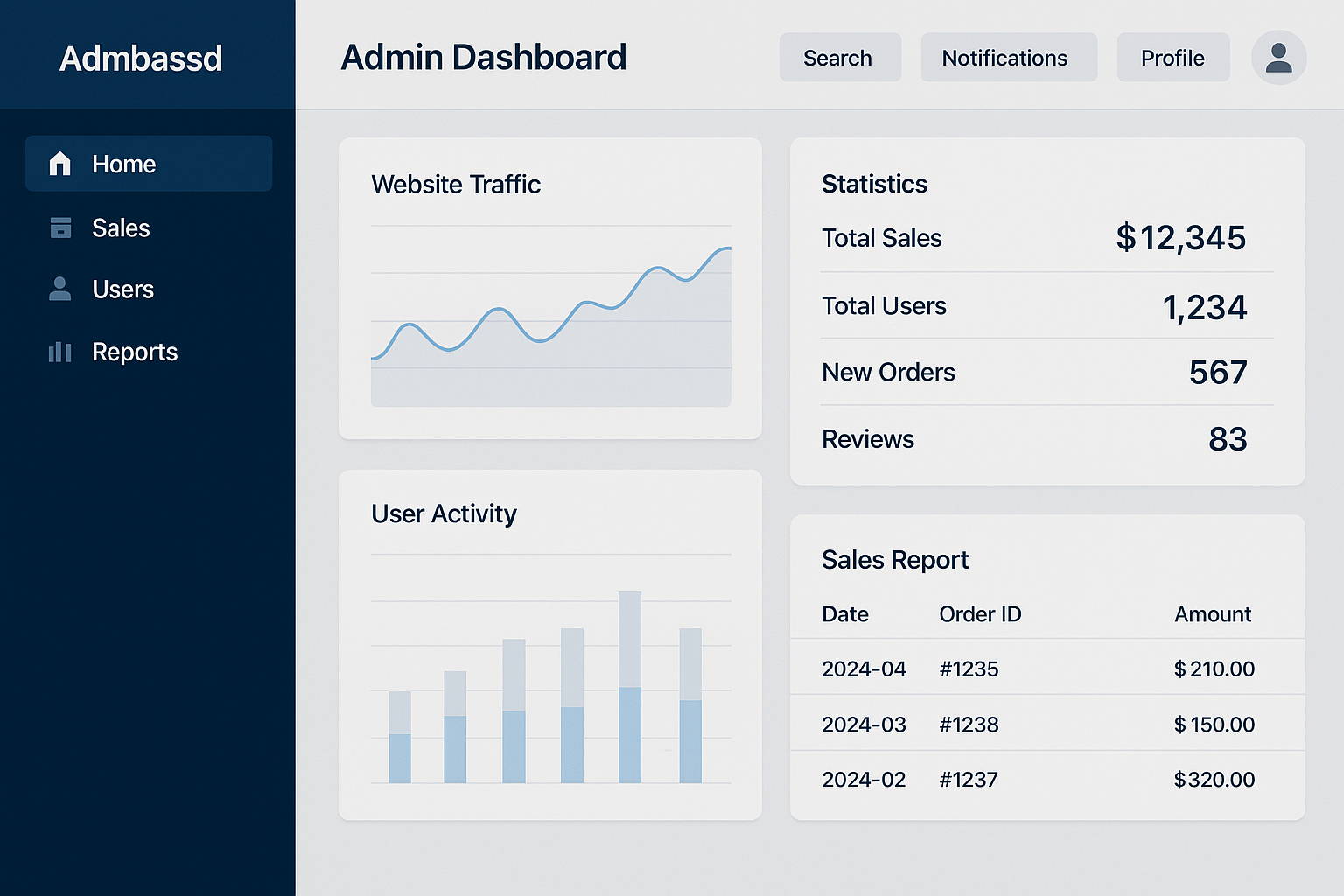Open the Reports menu label
Screen dimensions: 1344x896
point(135,352)
